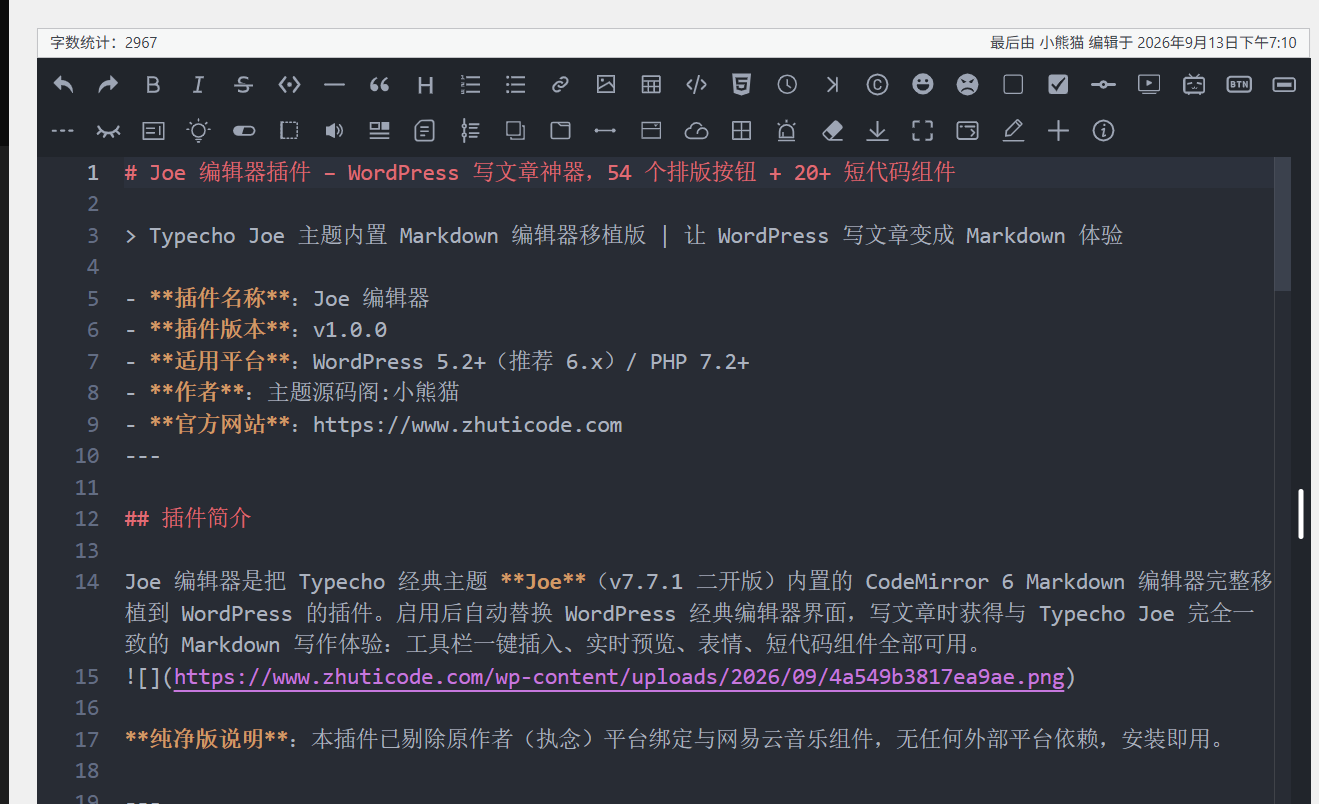1319x804 pixels.
Task: Insert a collapsible panel with the window-chevron icon
Action: (651, 131)
